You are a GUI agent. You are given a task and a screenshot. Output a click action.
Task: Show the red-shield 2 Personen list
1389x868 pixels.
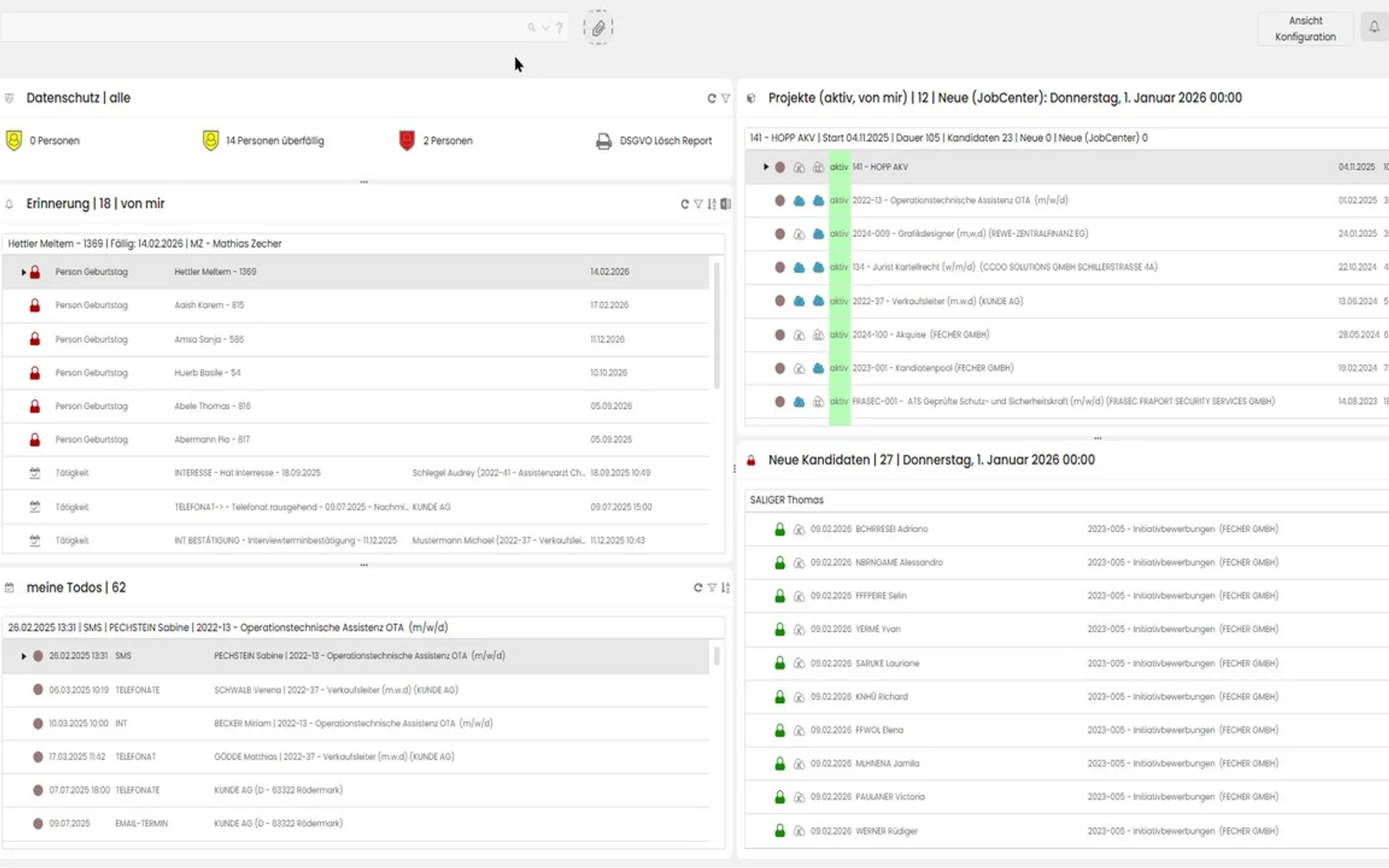tap(436, 141)
